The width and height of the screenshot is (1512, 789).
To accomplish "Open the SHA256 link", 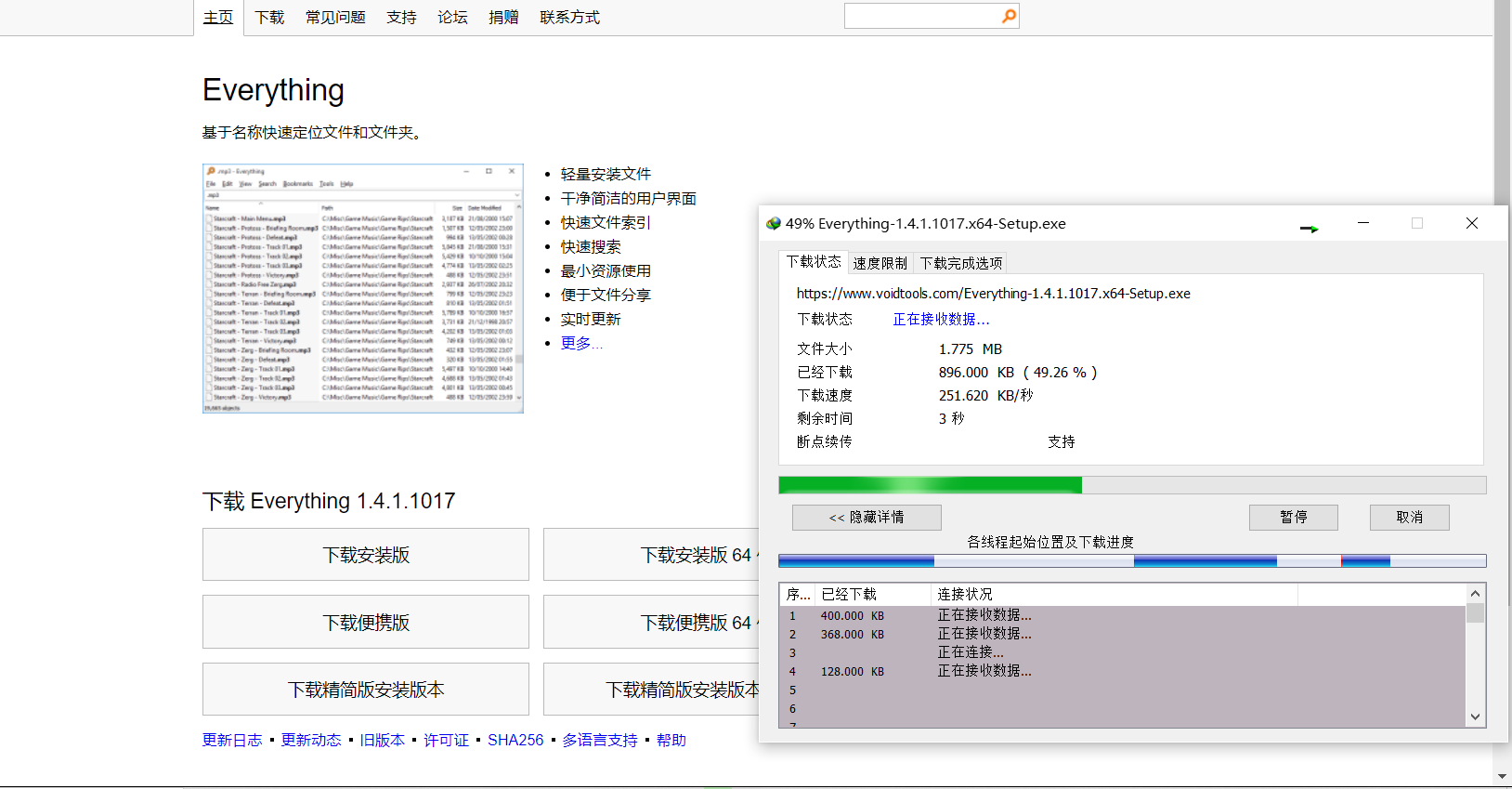I will (x=515, y=740).
